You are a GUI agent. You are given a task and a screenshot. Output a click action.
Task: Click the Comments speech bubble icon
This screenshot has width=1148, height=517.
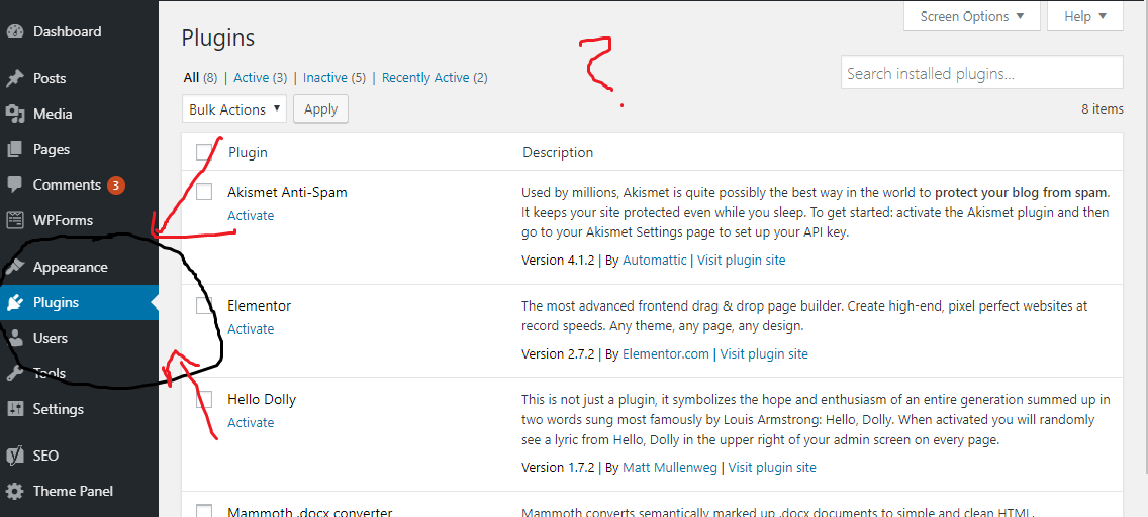pyautogui.click(x=15, y=185)
